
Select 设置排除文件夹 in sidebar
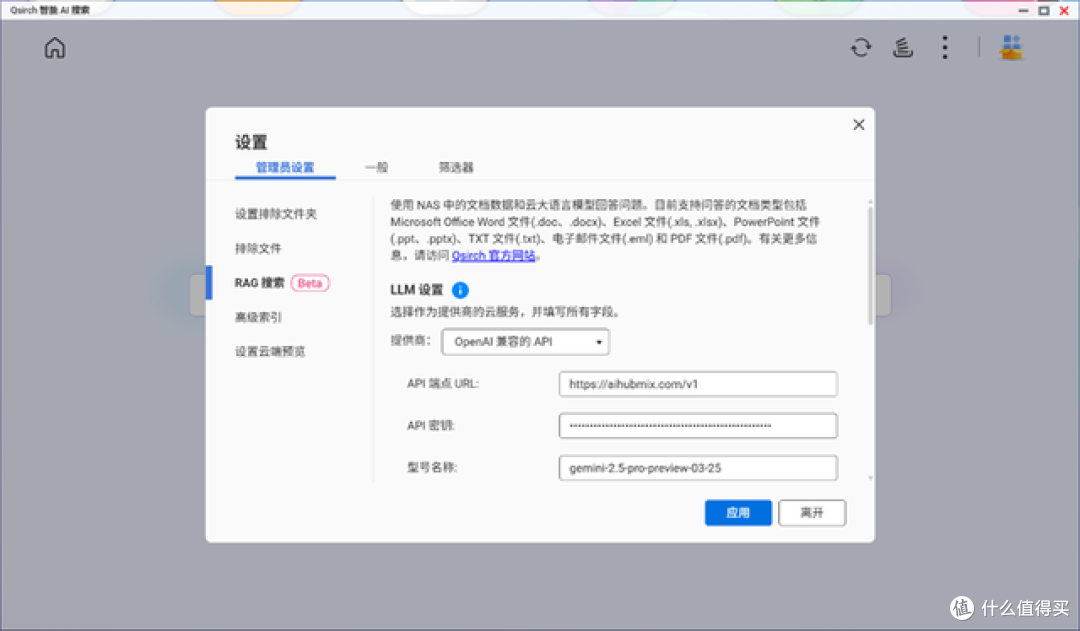coord(276,214)
